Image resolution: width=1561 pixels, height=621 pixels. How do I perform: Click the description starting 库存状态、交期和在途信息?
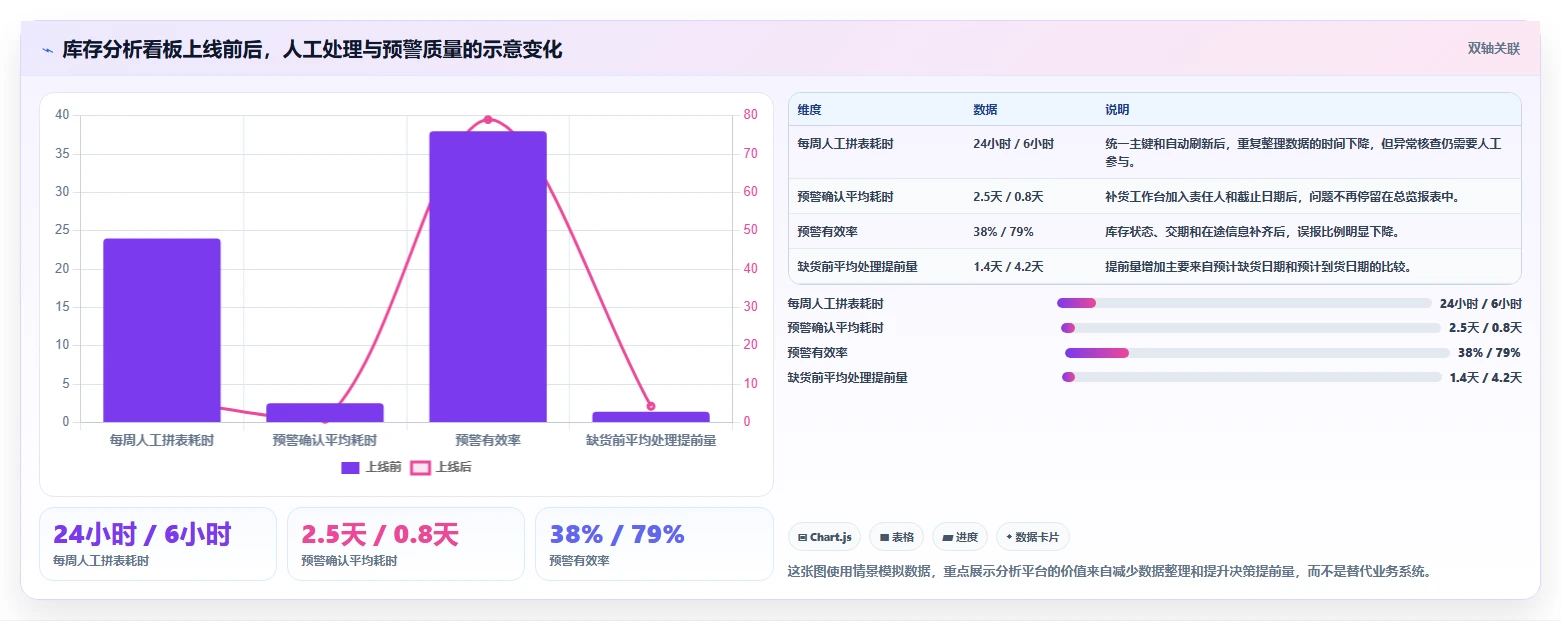click(x=1252, y=232)
